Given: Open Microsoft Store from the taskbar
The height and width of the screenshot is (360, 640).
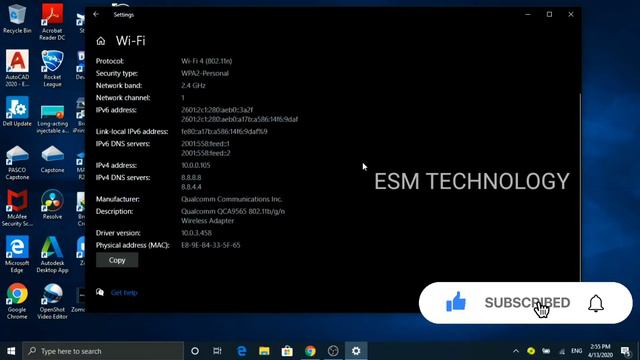Looking at the screenshot, I should (x=287, y=351).
